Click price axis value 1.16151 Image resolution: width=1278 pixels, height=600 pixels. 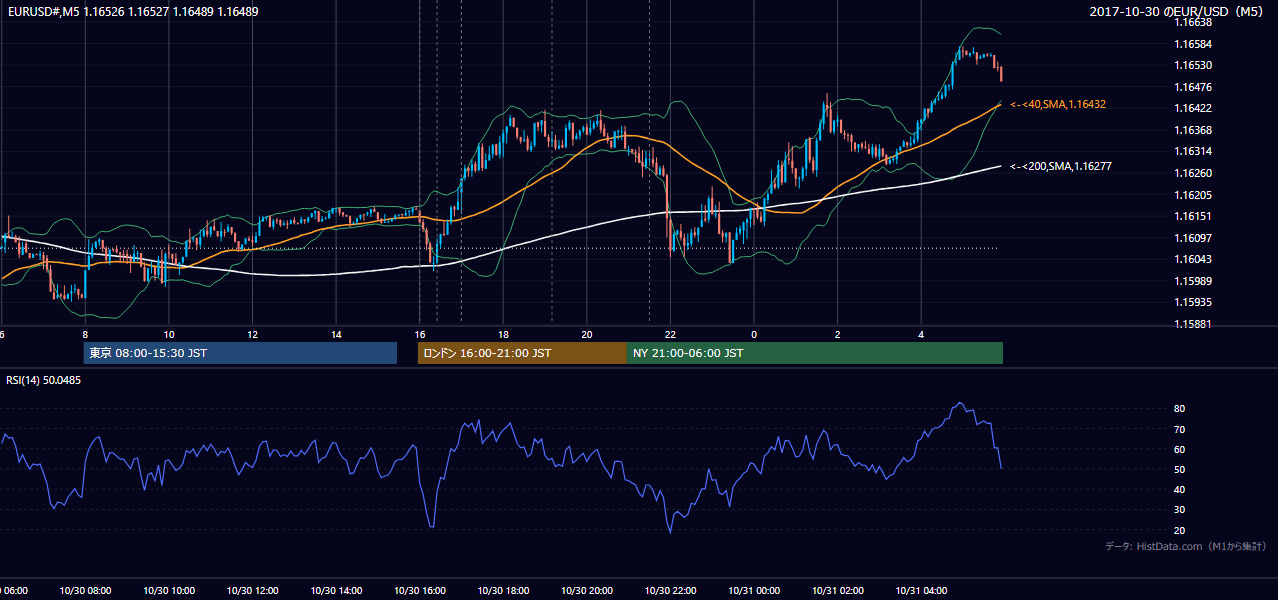click(x=1194, y=216)
